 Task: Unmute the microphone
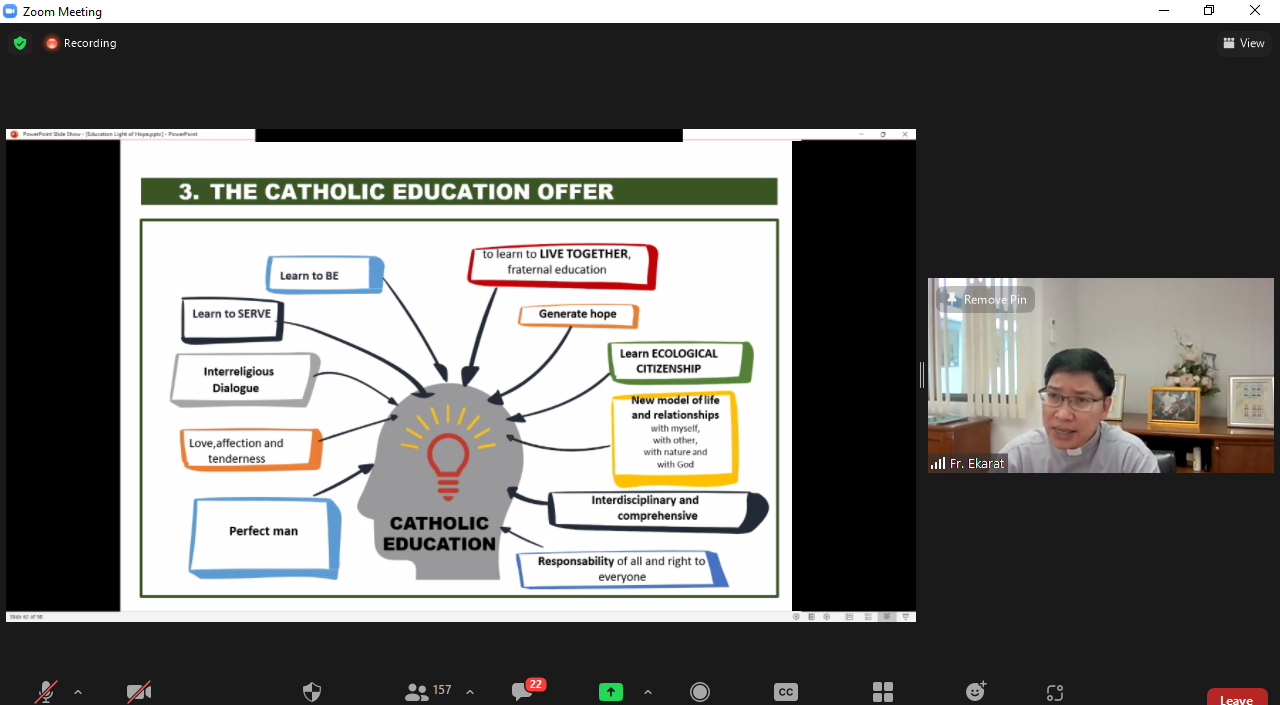[46, 692]
